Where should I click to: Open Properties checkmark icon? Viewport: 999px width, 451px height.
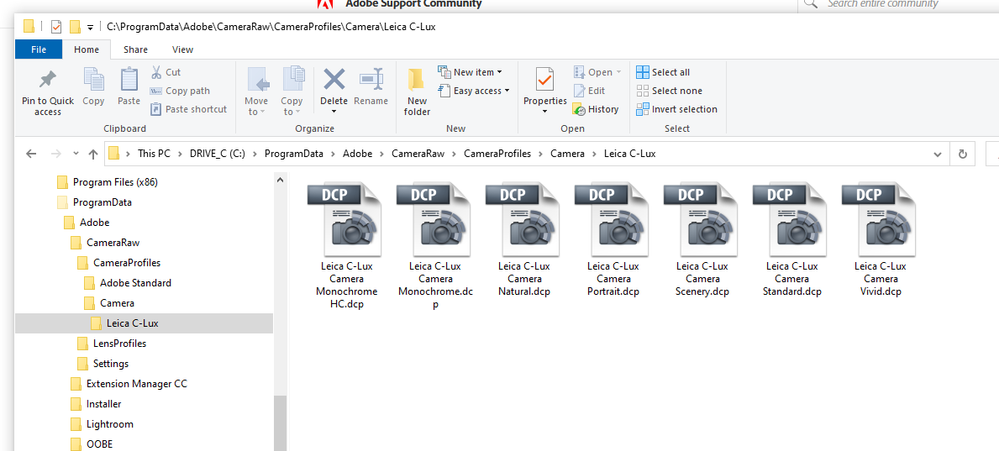pos(545,79)
